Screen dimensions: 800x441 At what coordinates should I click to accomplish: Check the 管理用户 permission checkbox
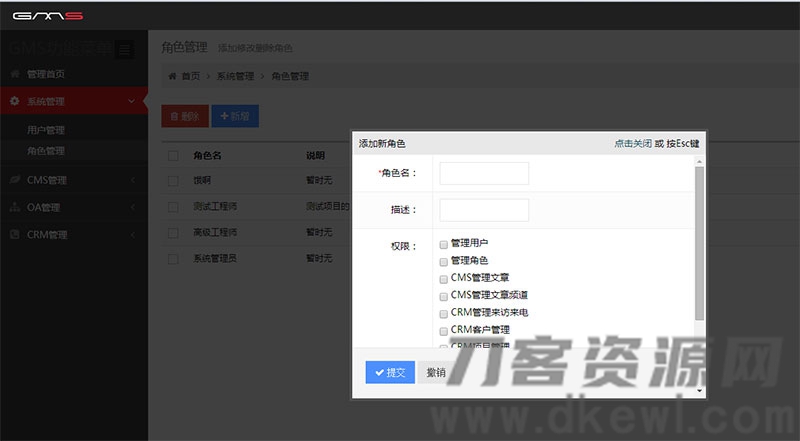coord(443,243)
